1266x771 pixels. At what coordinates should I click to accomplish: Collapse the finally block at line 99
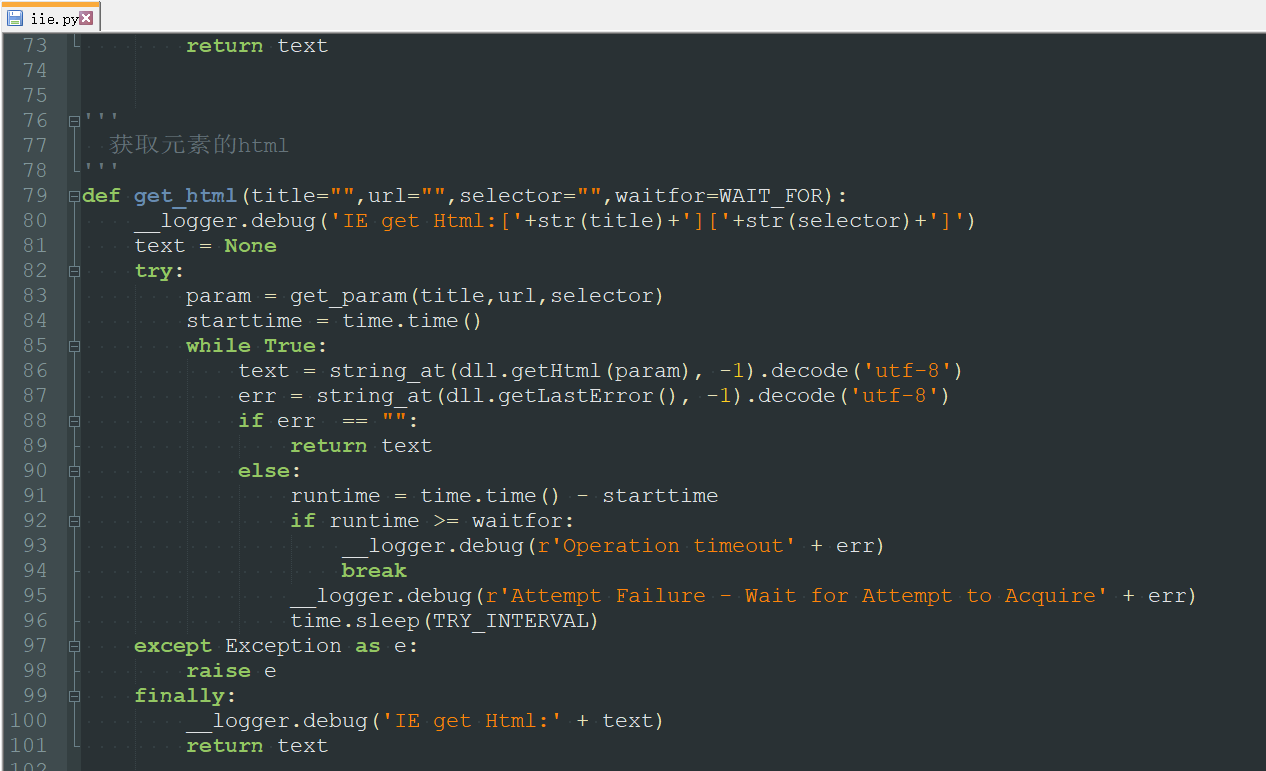pyautogui.click(x=74, y=696)
